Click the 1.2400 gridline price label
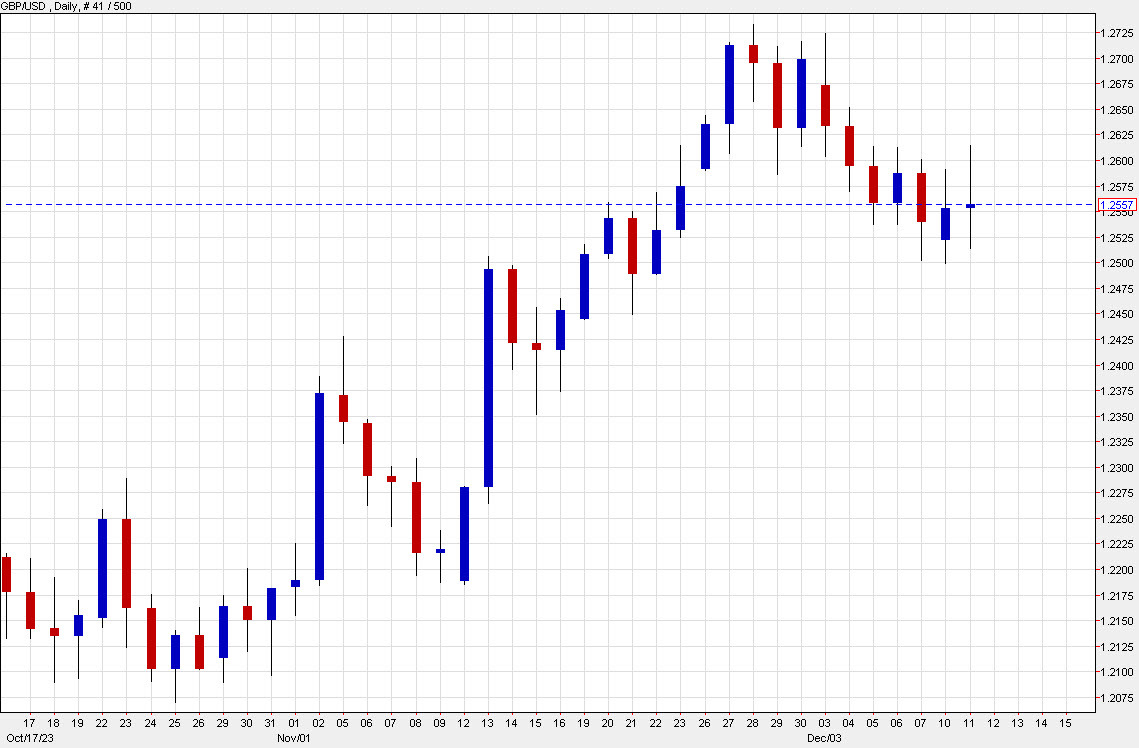1139x748 pixels. [x=1116, y=365]
